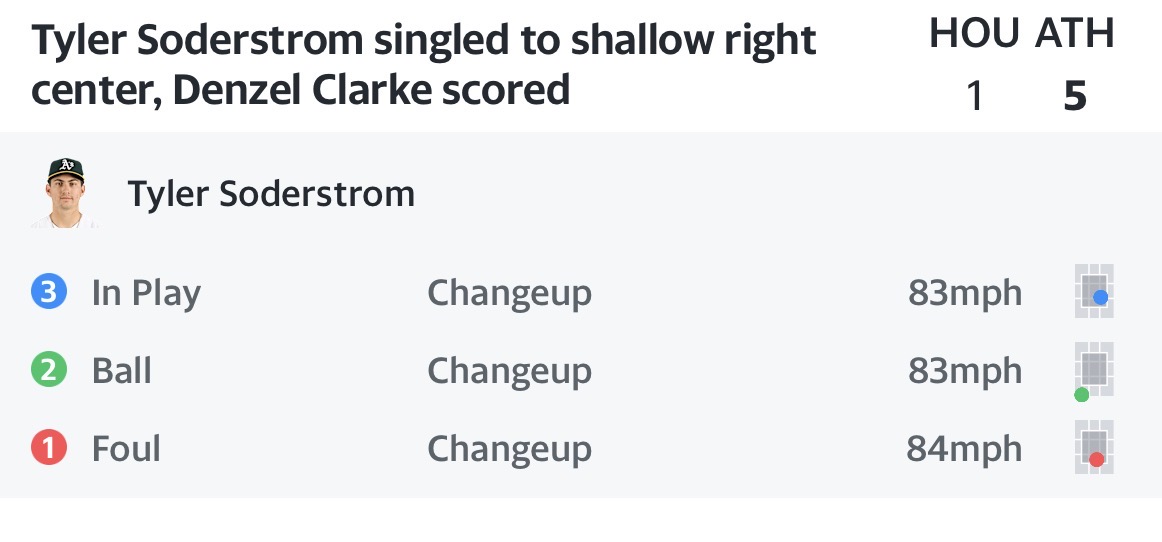Click the In Play result label

[146, 293]
